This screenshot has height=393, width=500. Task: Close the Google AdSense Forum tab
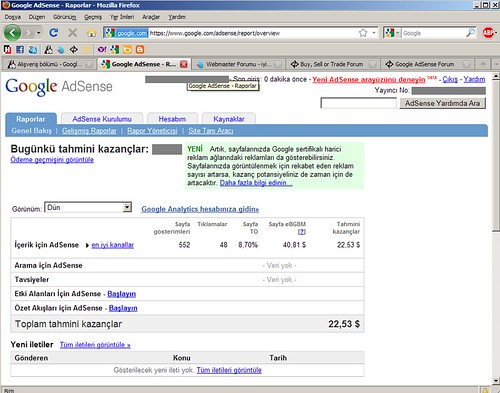coord(468,64)
